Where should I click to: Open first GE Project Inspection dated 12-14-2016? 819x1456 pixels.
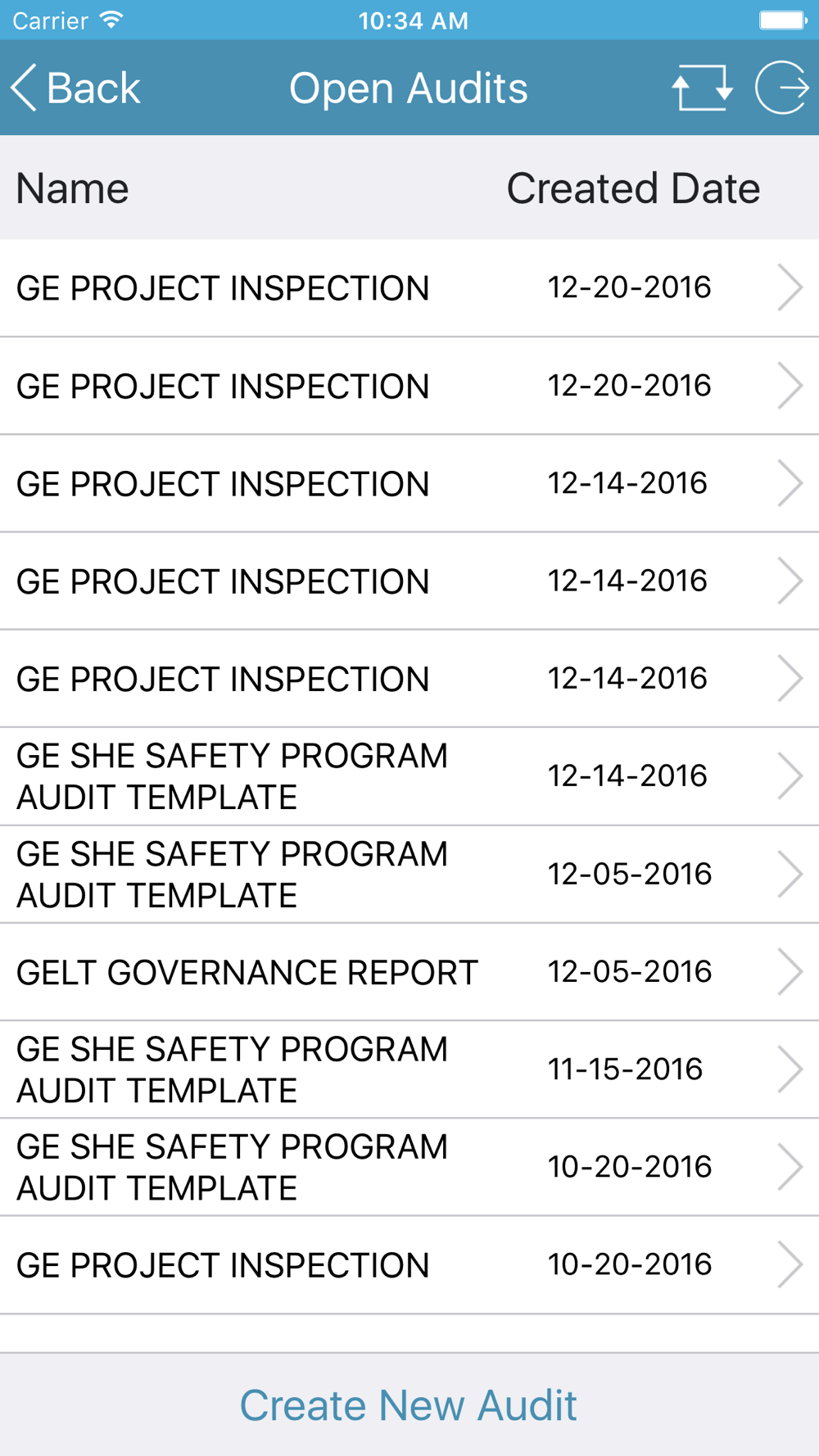[x=409, y=483]
